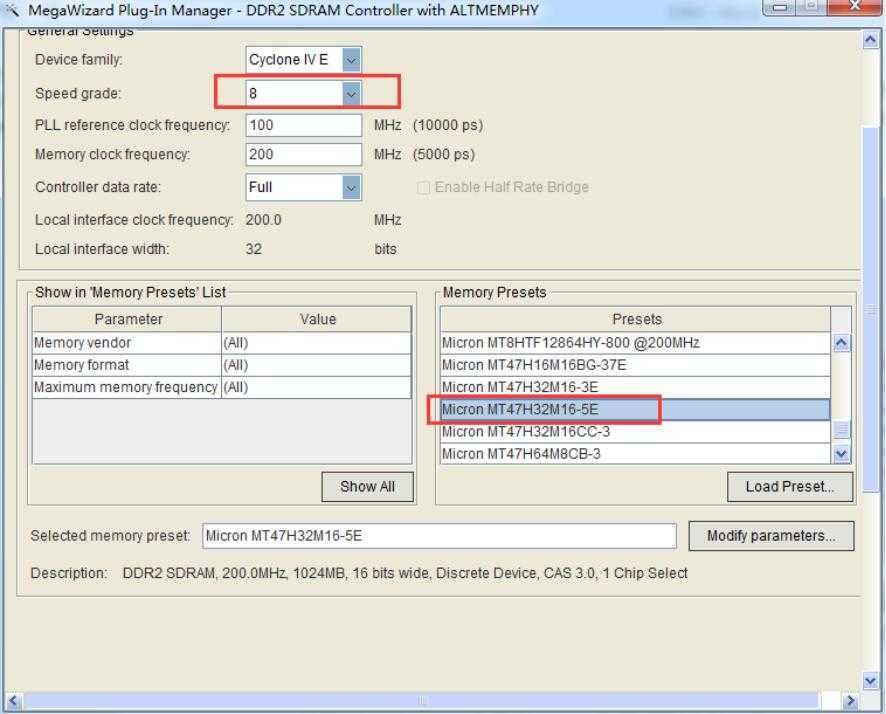Click the Presets column header
The image size is (886, 714).
(636, 319)
